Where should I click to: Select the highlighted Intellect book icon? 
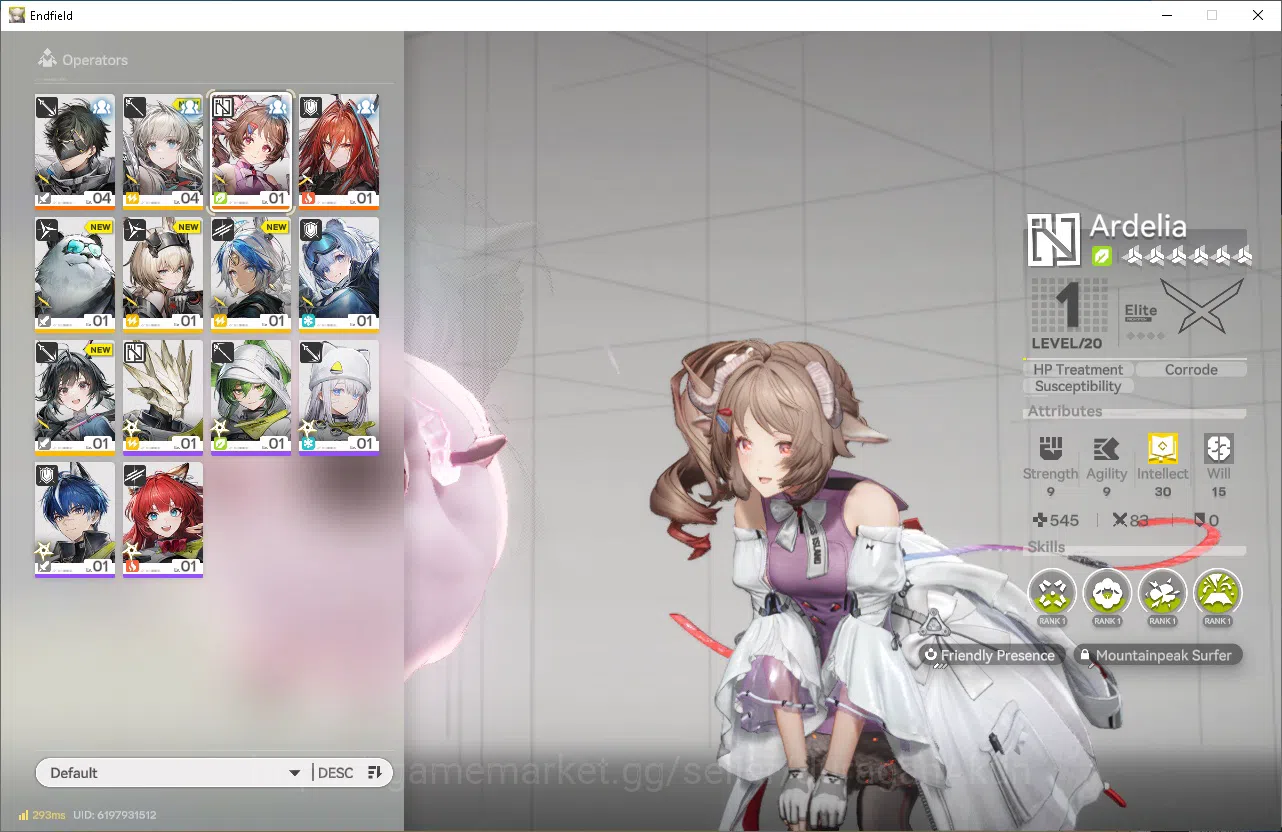click(x=1162, y=448)
